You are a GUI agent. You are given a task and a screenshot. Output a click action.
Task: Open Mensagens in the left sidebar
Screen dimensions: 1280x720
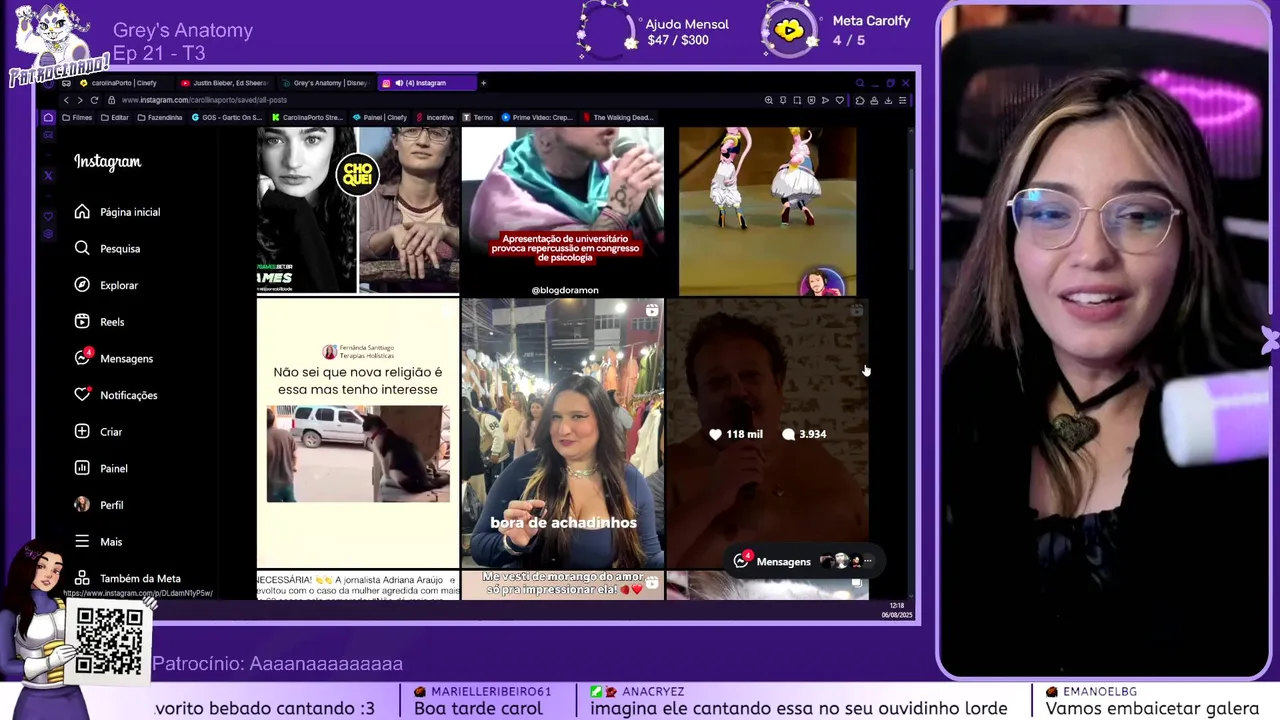(x=113, y=358)
